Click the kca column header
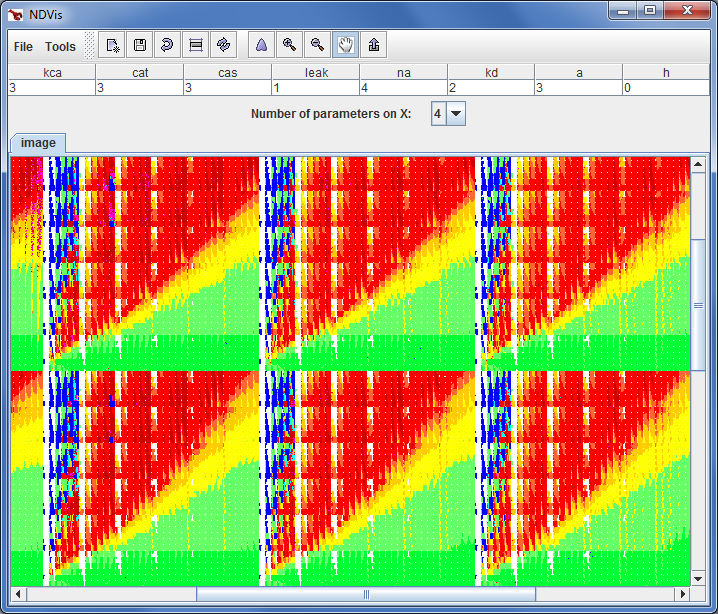 coord(52,72)
